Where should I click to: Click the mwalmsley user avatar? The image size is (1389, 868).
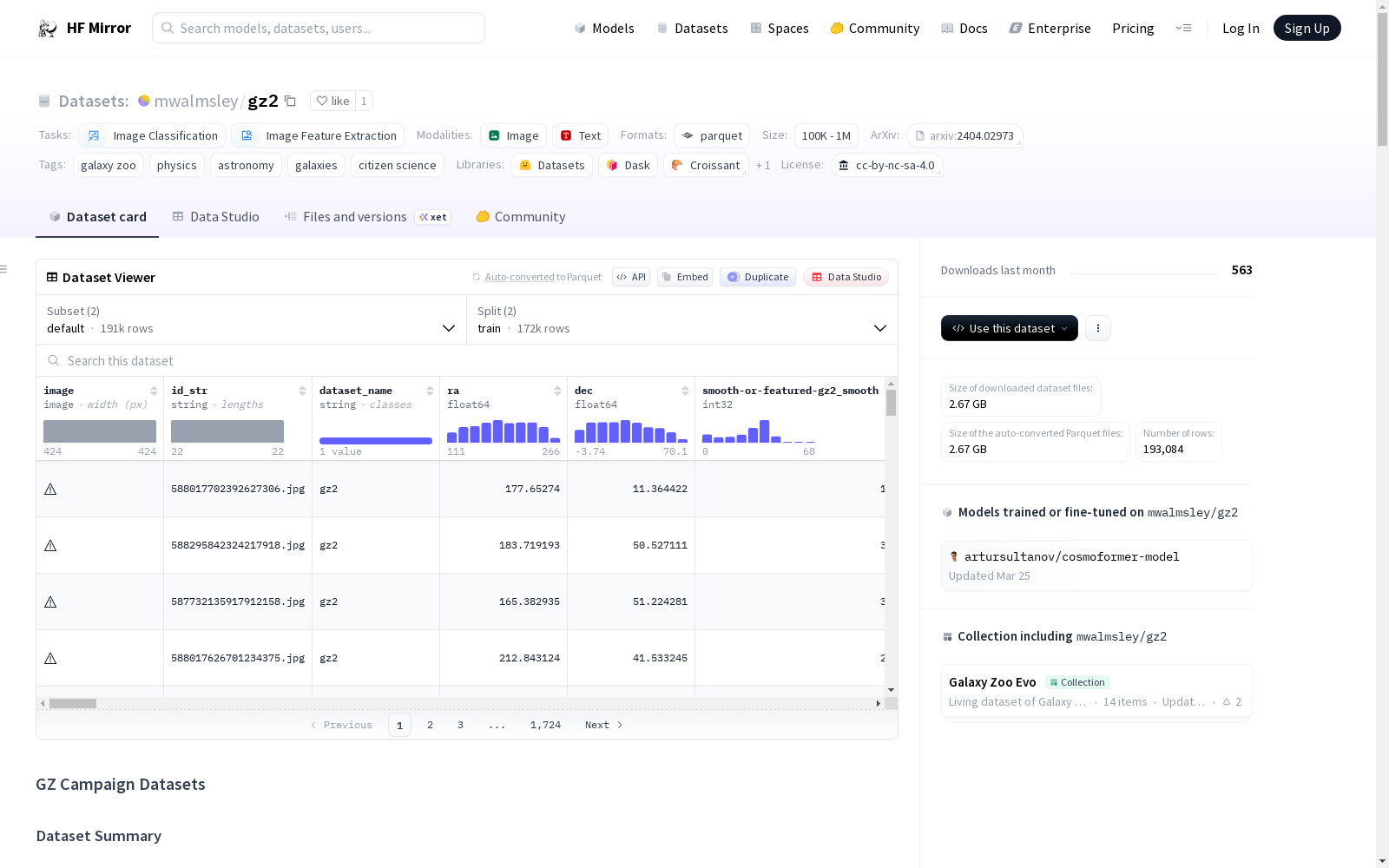click(144, 101)
